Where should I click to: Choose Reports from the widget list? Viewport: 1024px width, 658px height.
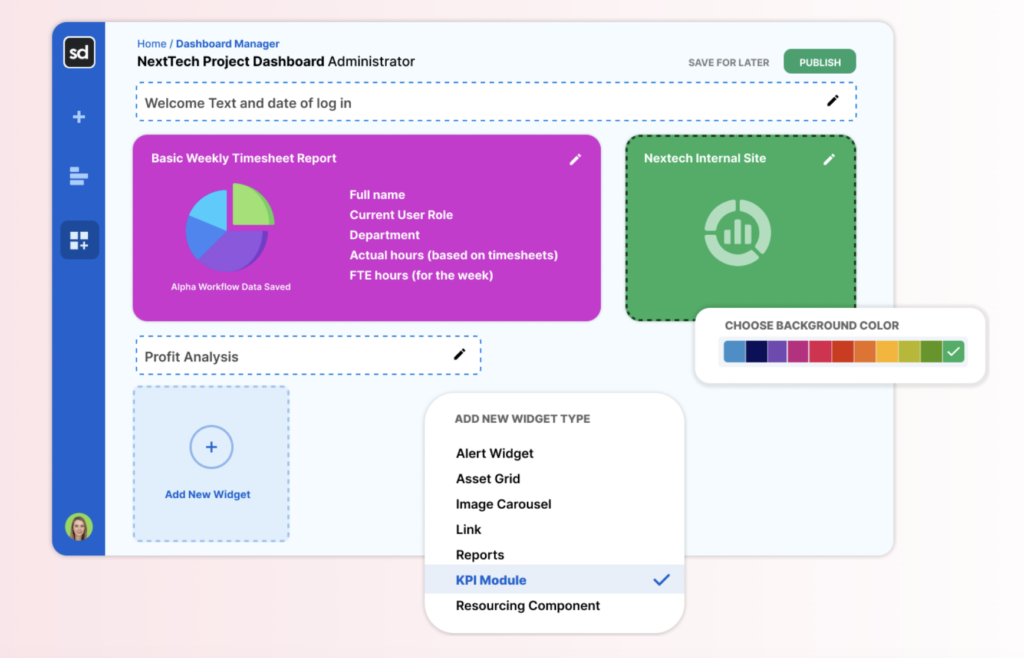pos(480,555)
